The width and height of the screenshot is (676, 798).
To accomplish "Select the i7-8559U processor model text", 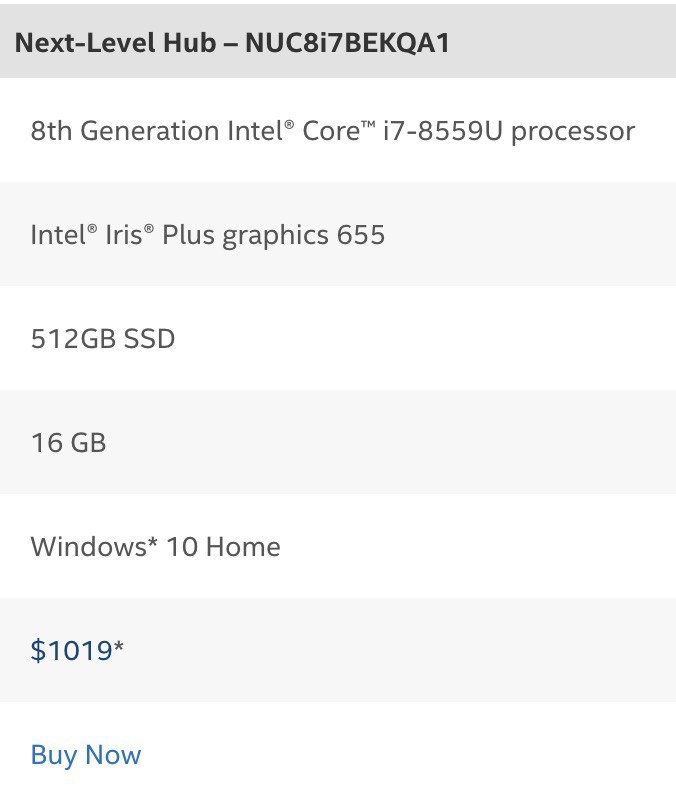I will pyautogui.click(x=442, y=131).
